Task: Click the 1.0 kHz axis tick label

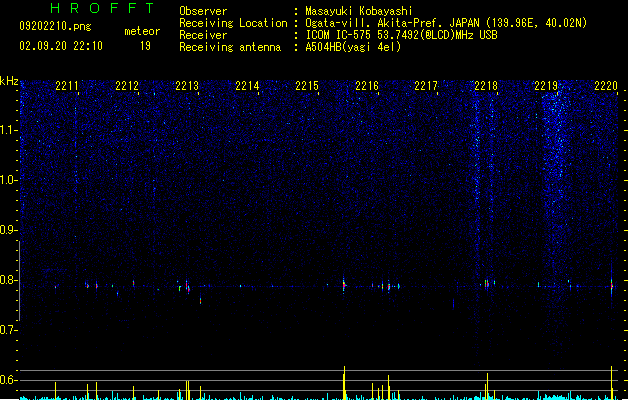Action: (8, 180)
